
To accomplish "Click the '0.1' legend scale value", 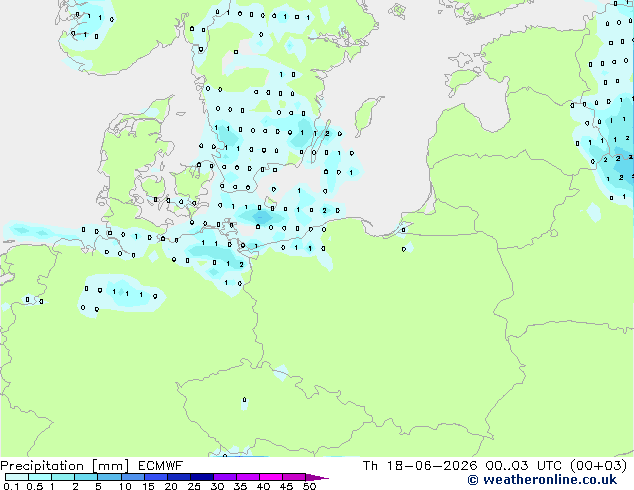I will point(11,486).
